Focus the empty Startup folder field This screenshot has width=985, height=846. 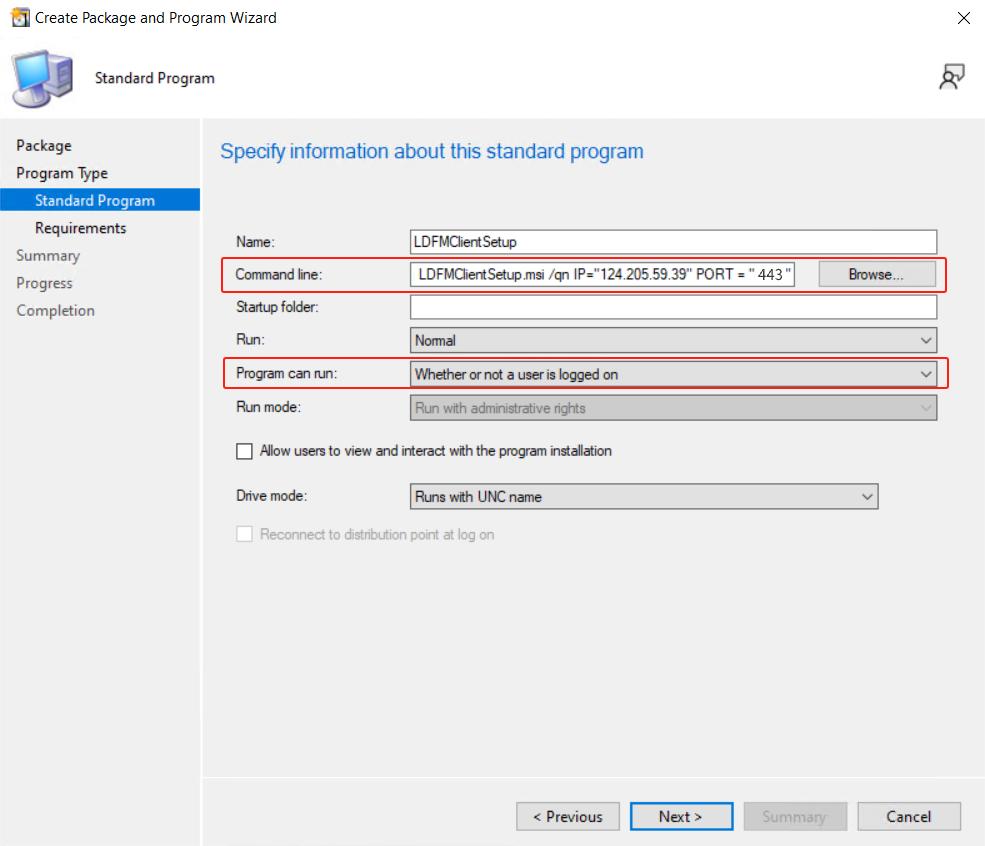(x=673, y=307)
